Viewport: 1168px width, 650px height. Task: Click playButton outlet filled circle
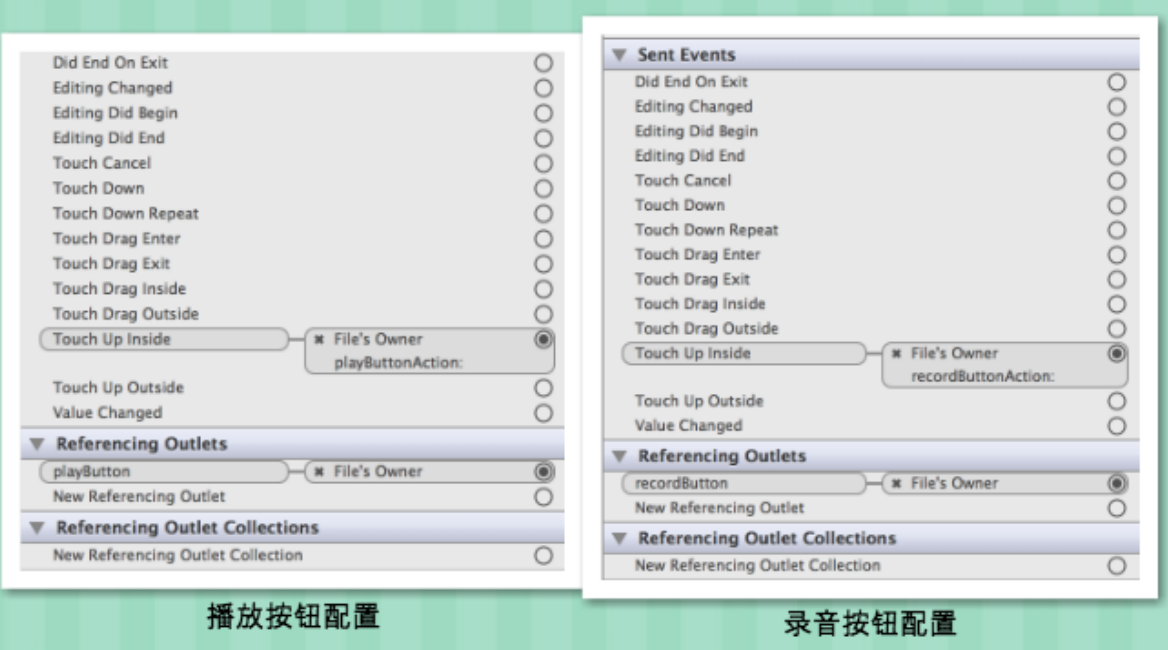pos(543,472)
